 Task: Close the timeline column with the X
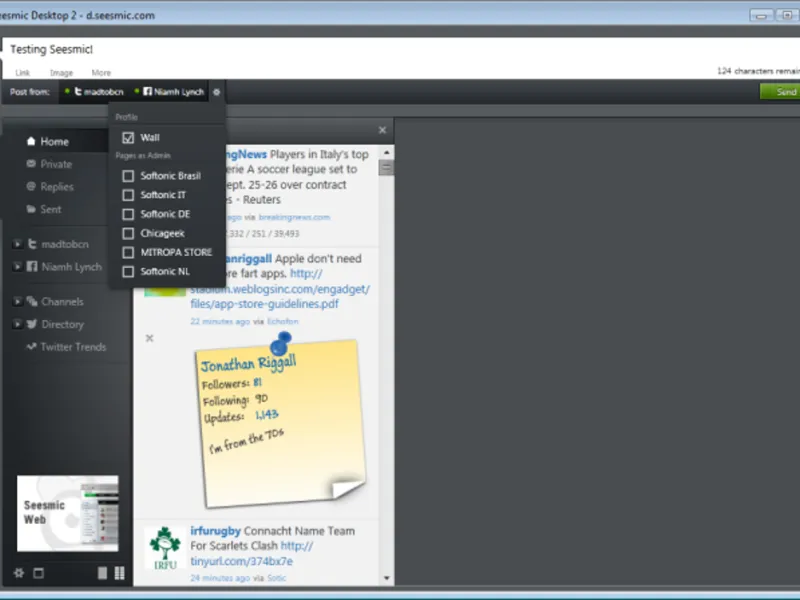[383, 130]
